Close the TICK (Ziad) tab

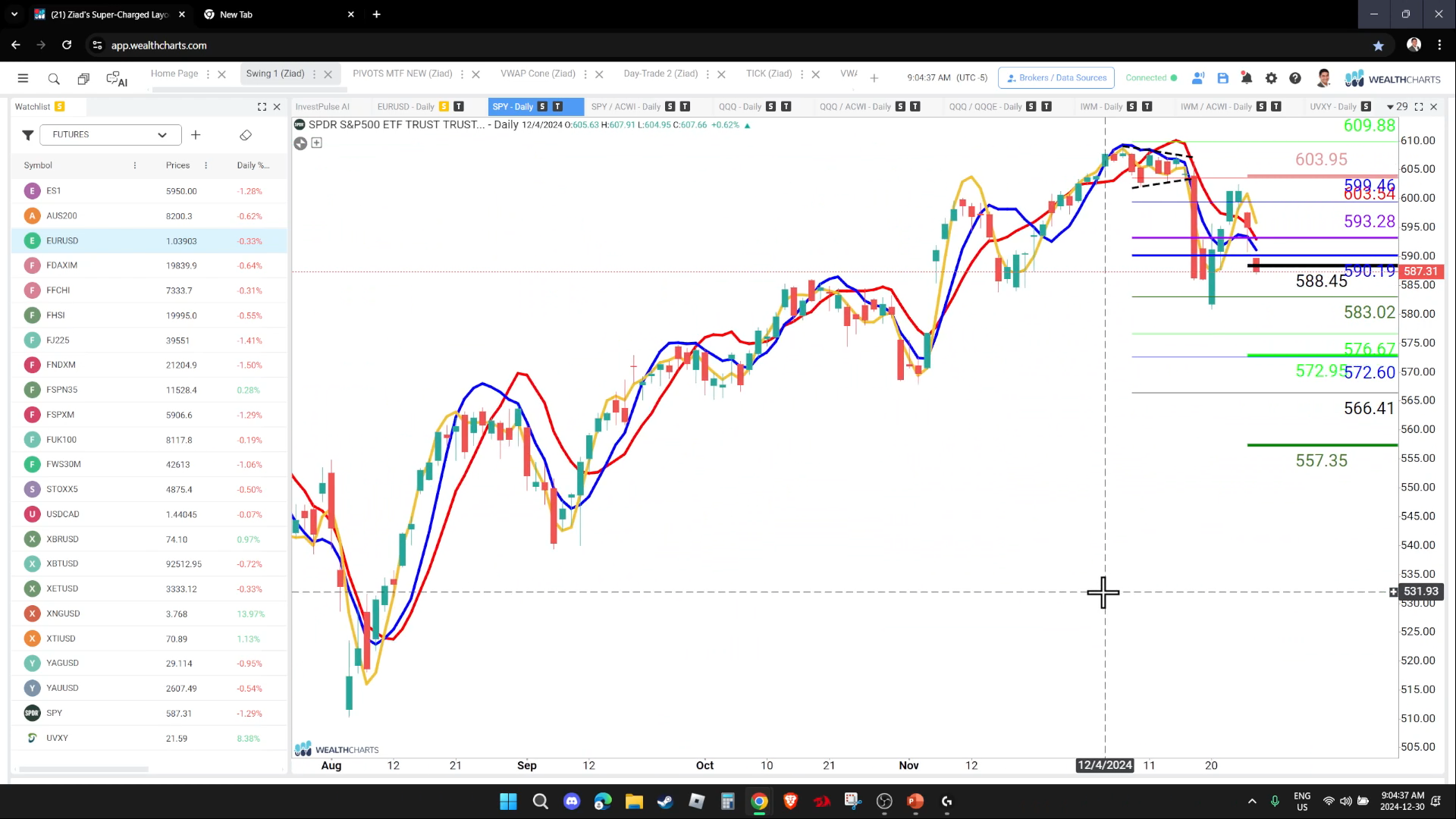click(x=815, y=74)
